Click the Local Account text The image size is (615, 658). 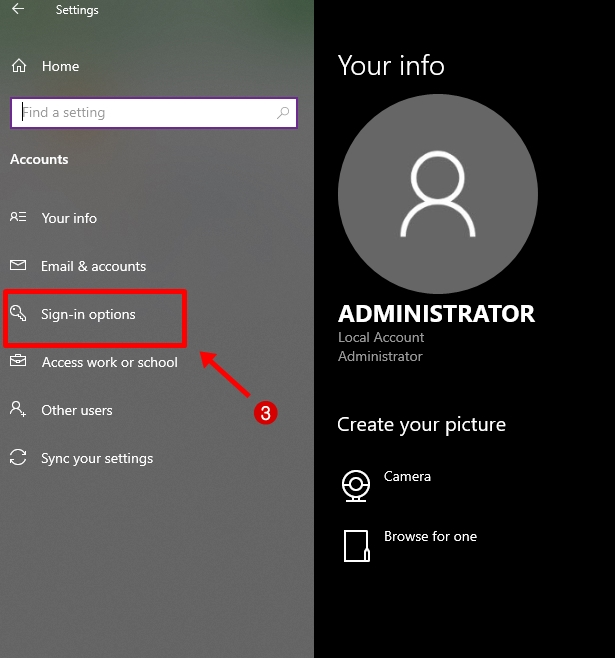click(381, 337)
